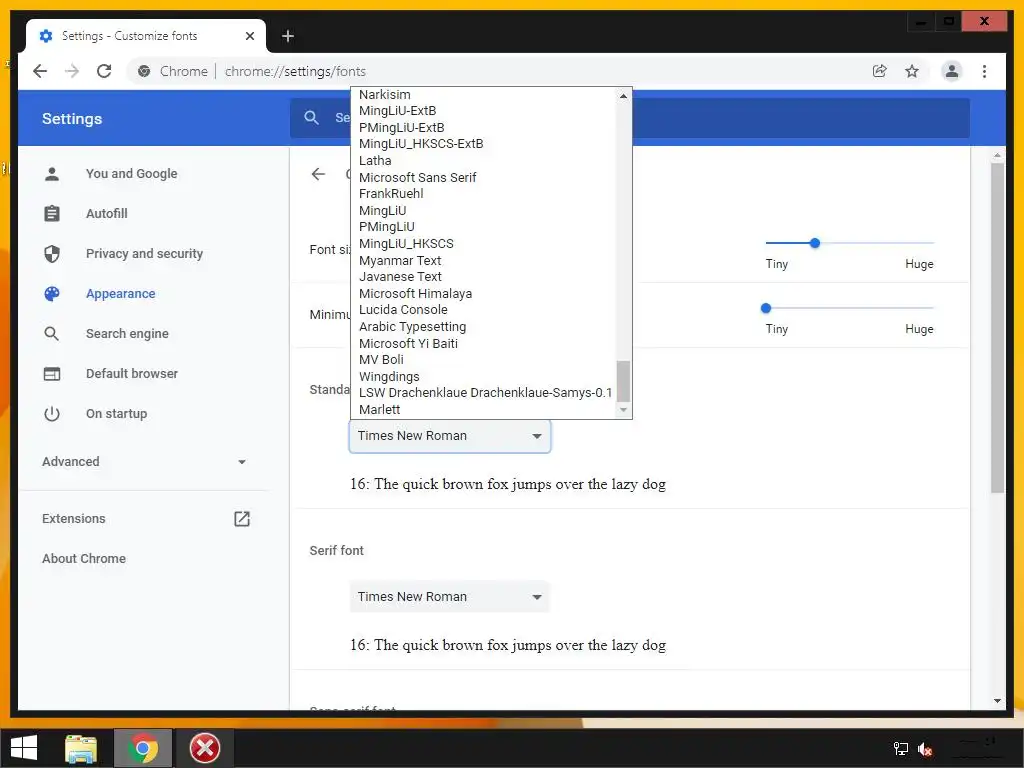1024x768 pixels.
Task: Select MV Boli font option
Action: 483,360
